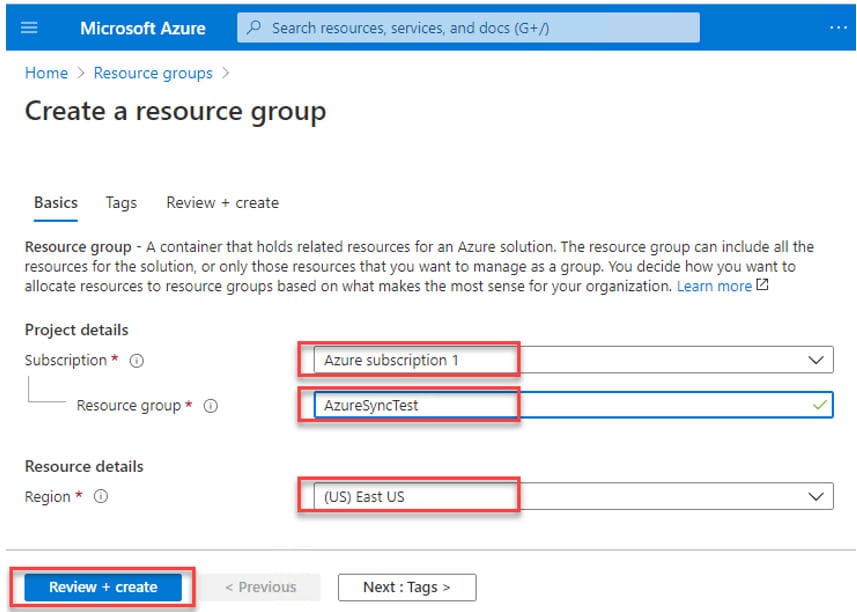Image resolution: width=857 pixels, height=612 pixels.
Task: Click the search magnifier icon
Action: pos(254,27)
